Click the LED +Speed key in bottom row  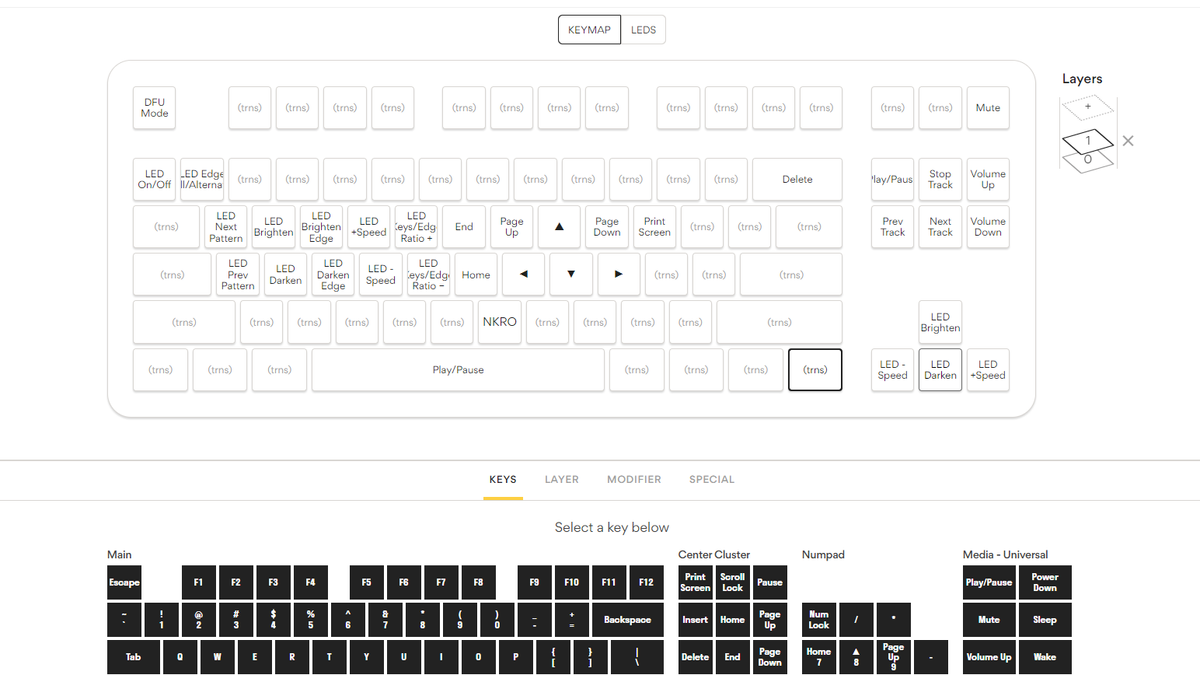987,369
